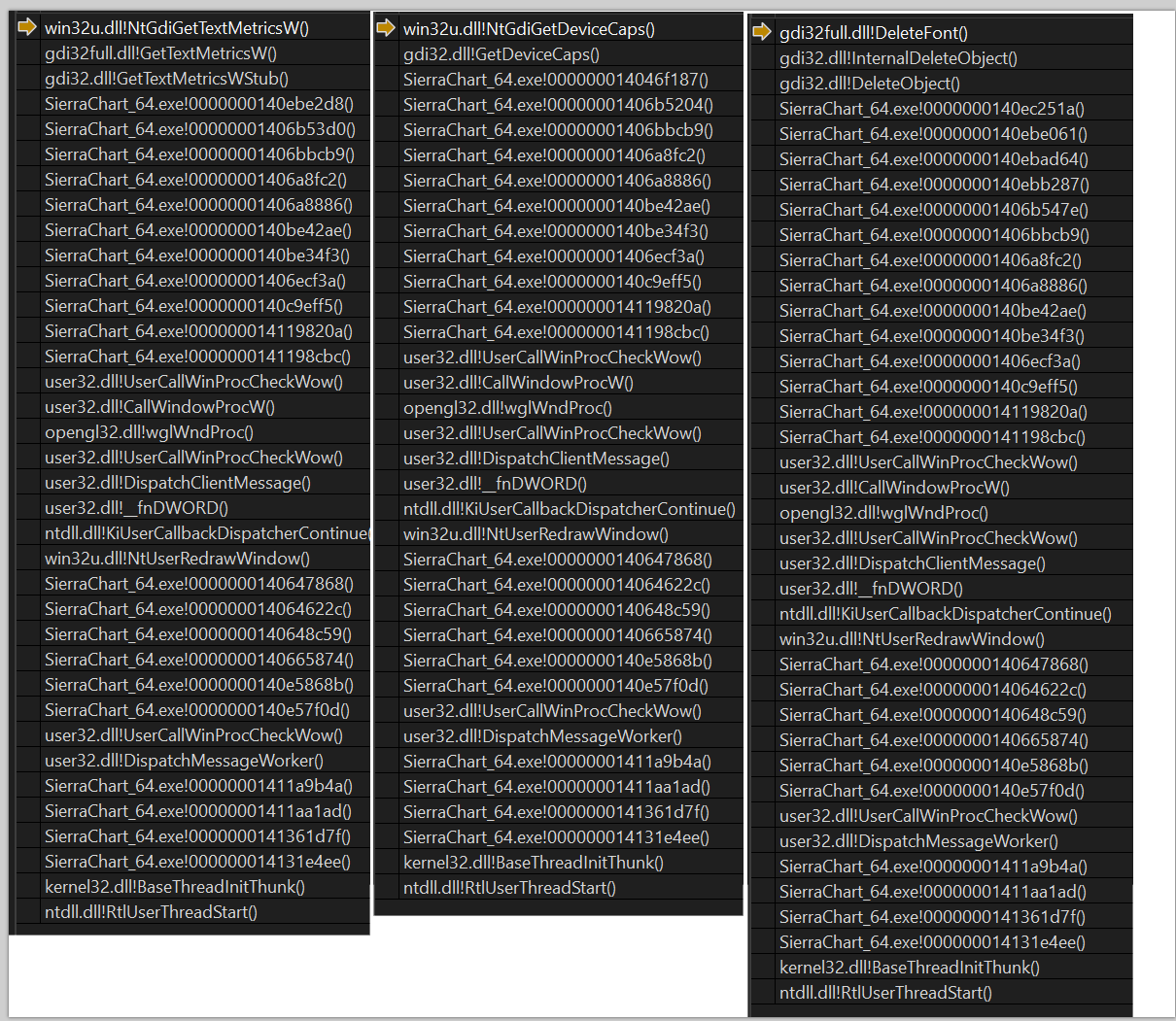Select ntdll.dll!RtlUserThreadStart() in the GetTextMetricsW stack
The image size is (1176, 1021).
[151, 912]
